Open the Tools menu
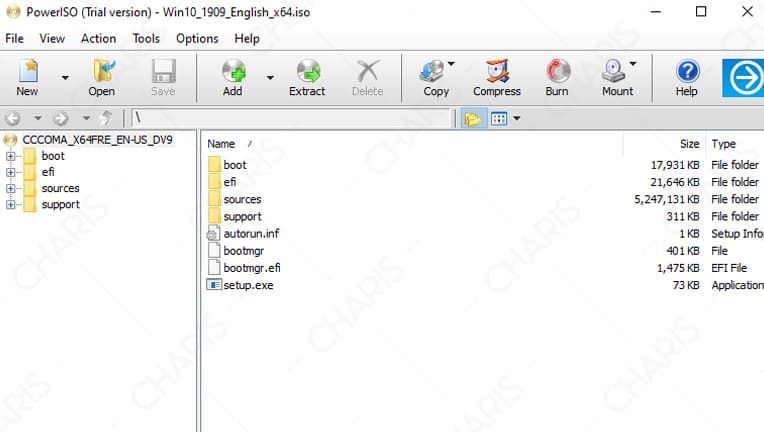This screenshot has width=764, height=432. click(146, 38)
